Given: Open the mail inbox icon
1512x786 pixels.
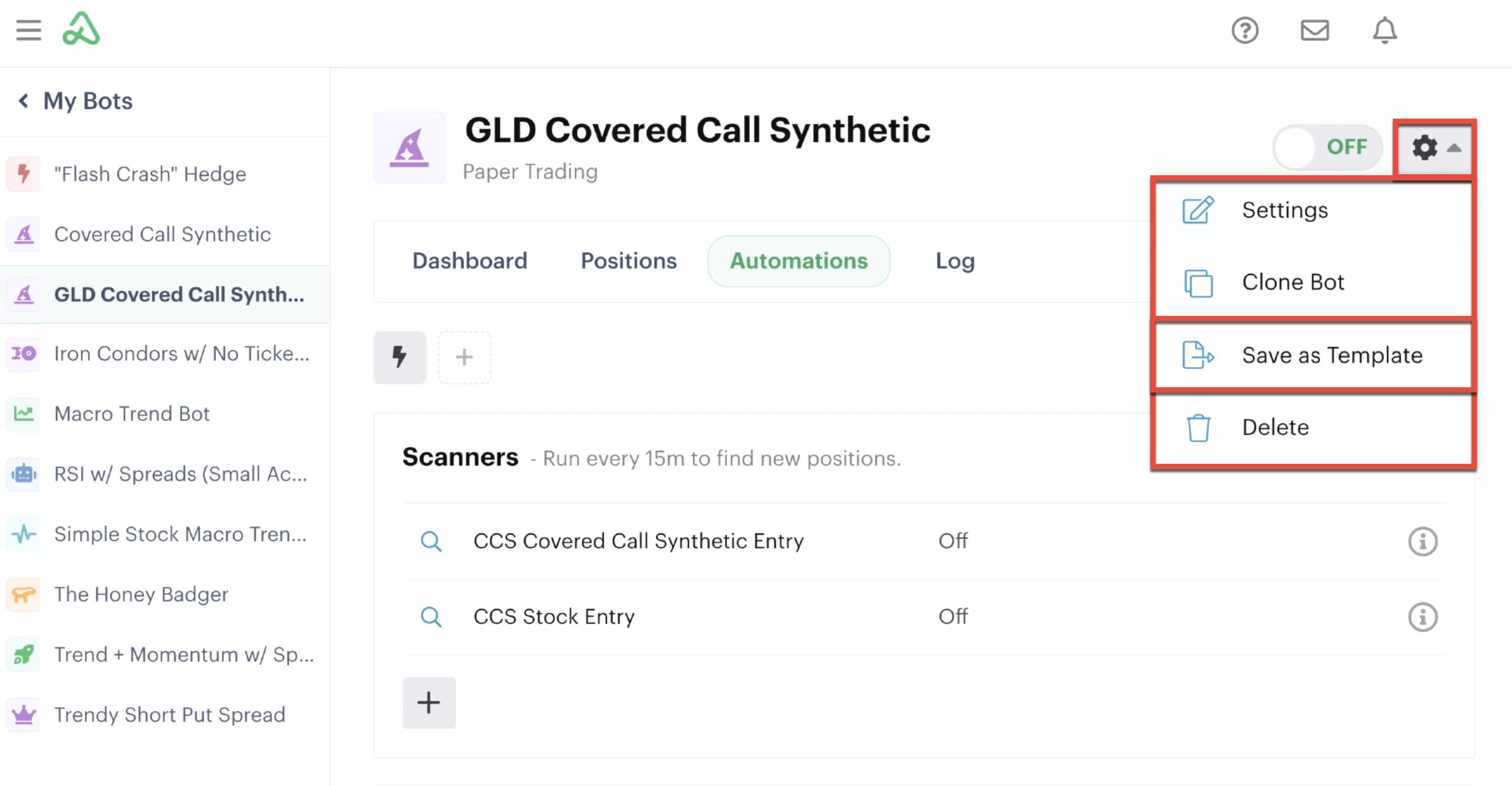Looking at the screenshot, I should pos(1314,30).
